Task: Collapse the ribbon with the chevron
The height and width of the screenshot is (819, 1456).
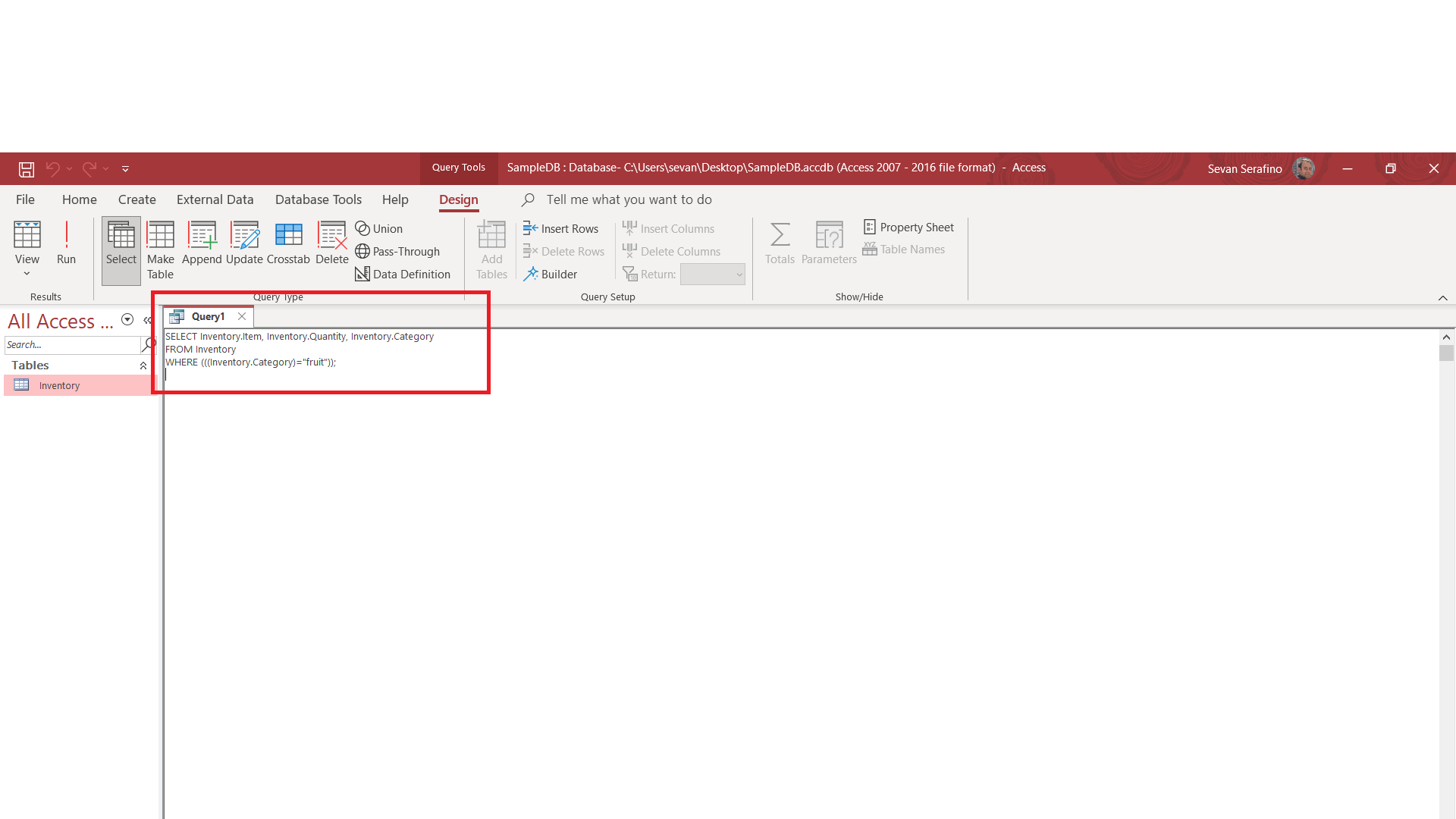Action: (1443, 297)
